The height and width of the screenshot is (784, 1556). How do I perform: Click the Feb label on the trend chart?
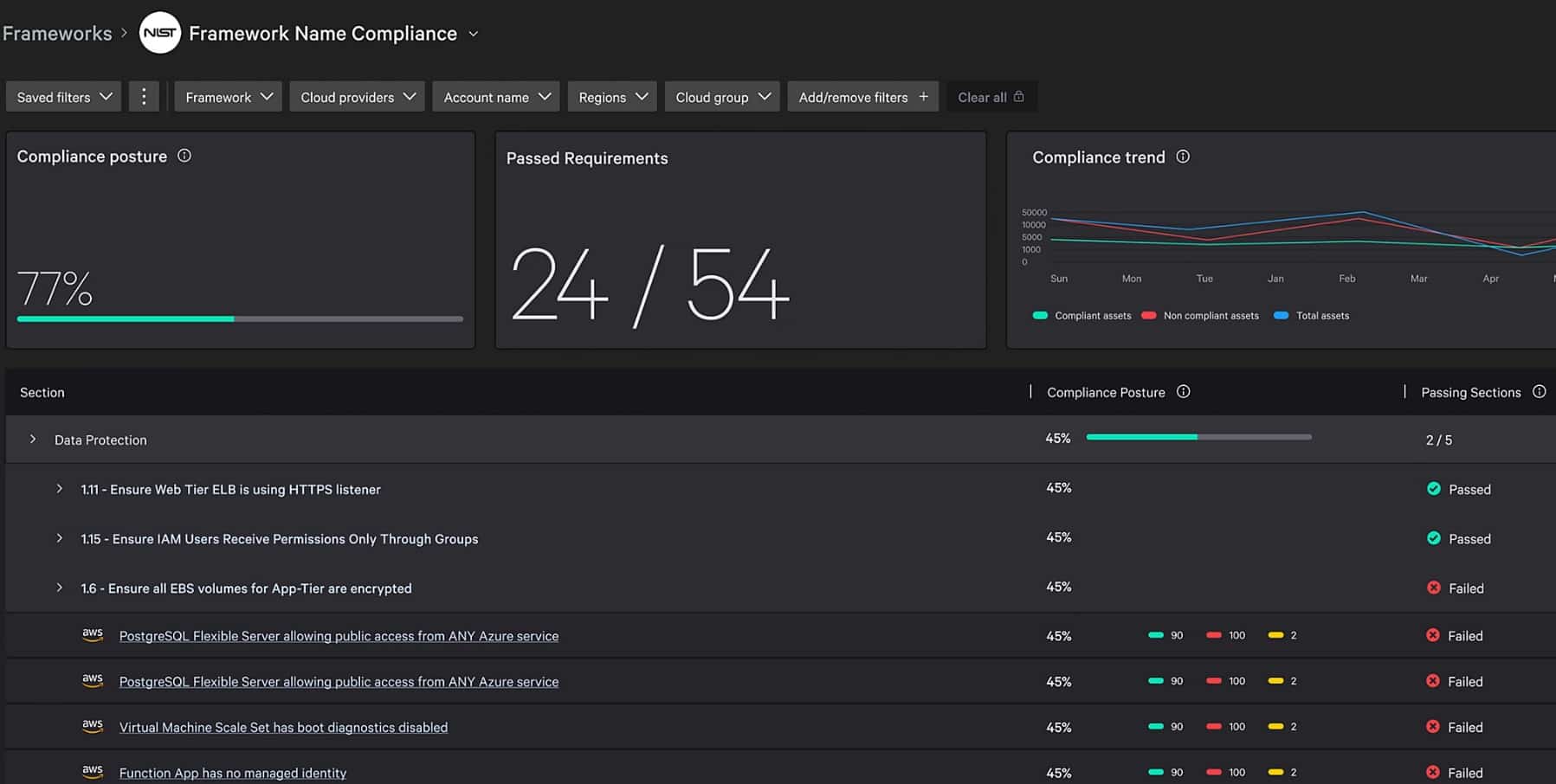point(1347,279)
